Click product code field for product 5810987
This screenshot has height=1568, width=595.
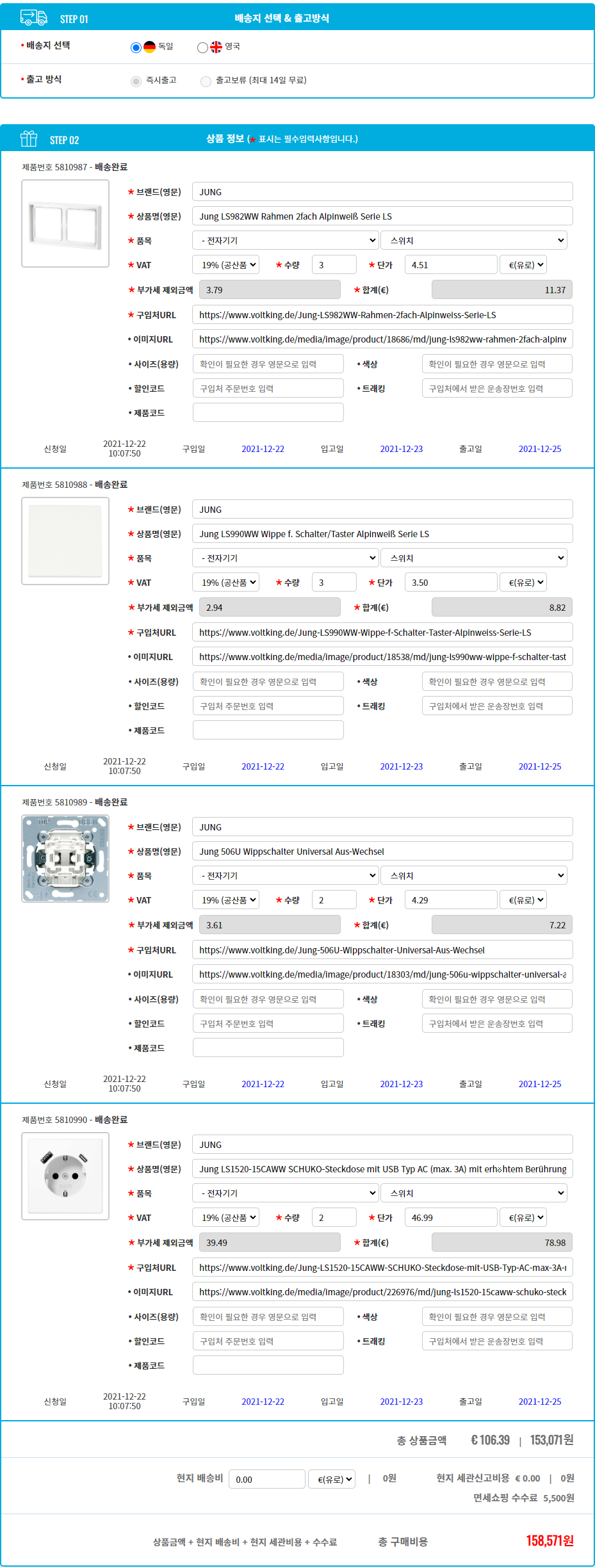click(x=268, y=412)
